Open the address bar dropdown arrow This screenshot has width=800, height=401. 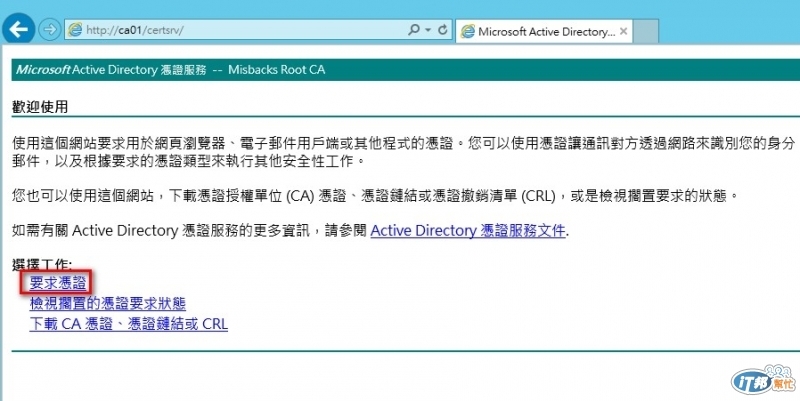point(428,30)
